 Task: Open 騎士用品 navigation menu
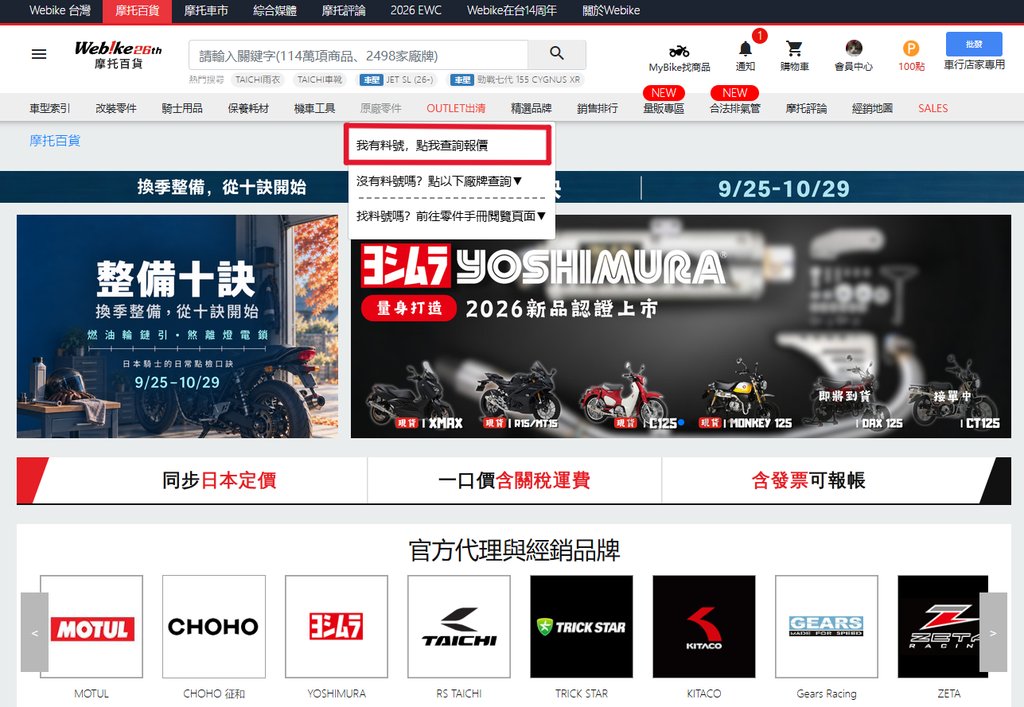pos(182,108)
